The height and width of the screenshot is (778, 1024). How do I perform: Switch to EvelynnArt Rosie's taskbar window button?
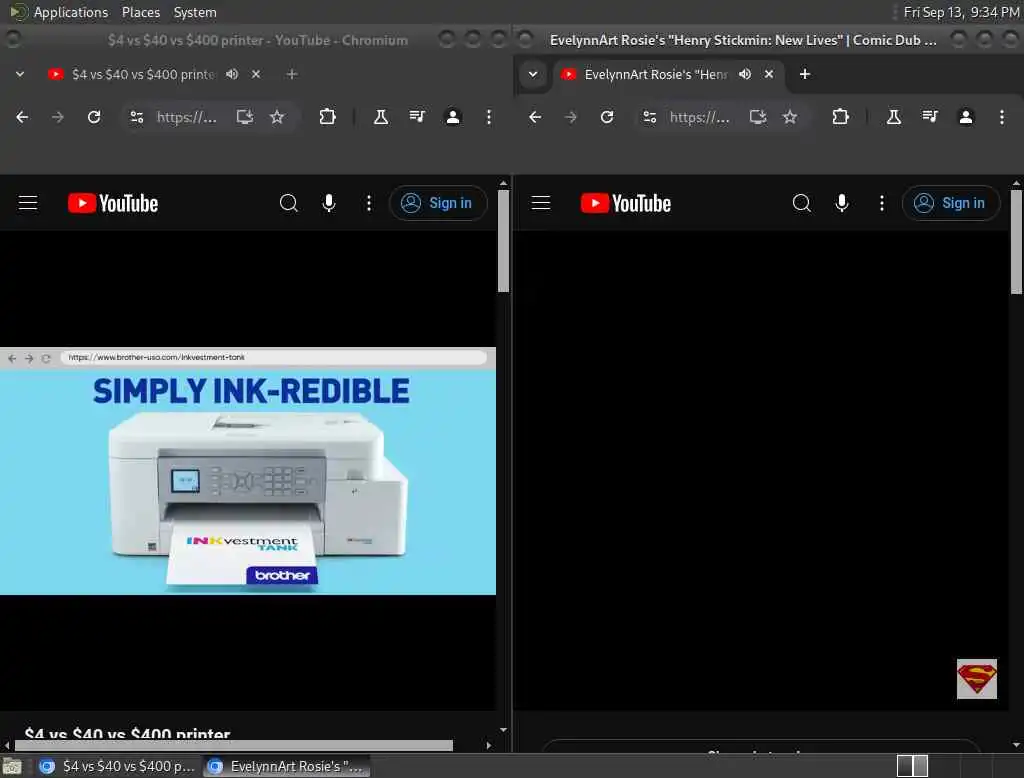286,766
